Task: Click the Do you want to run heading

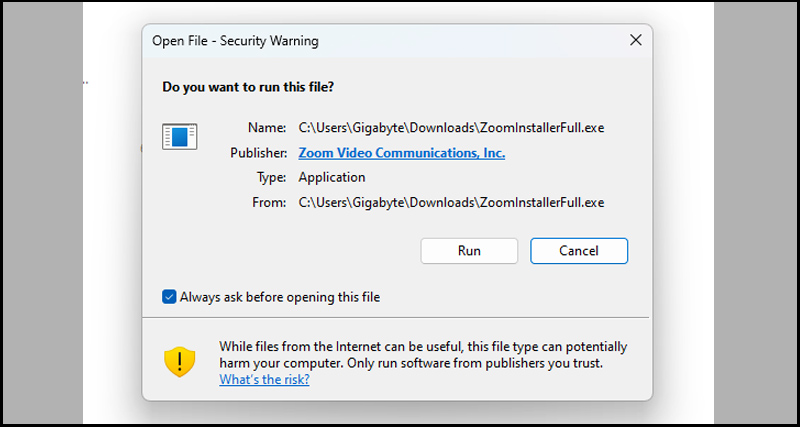Action: (x=248, y=87)
